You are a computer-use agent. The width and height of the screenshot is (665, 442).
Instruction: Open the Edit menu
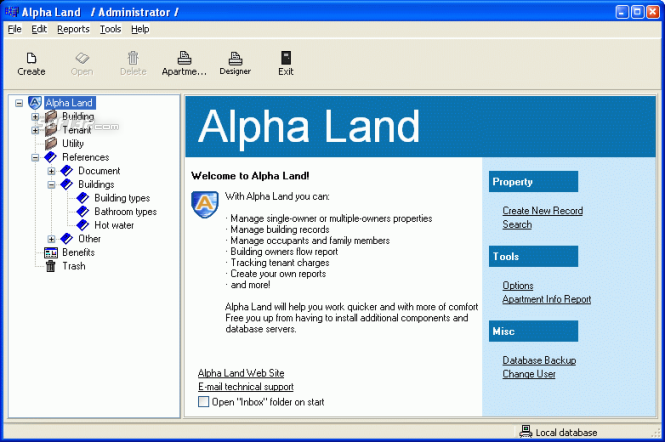coord(39,29)
